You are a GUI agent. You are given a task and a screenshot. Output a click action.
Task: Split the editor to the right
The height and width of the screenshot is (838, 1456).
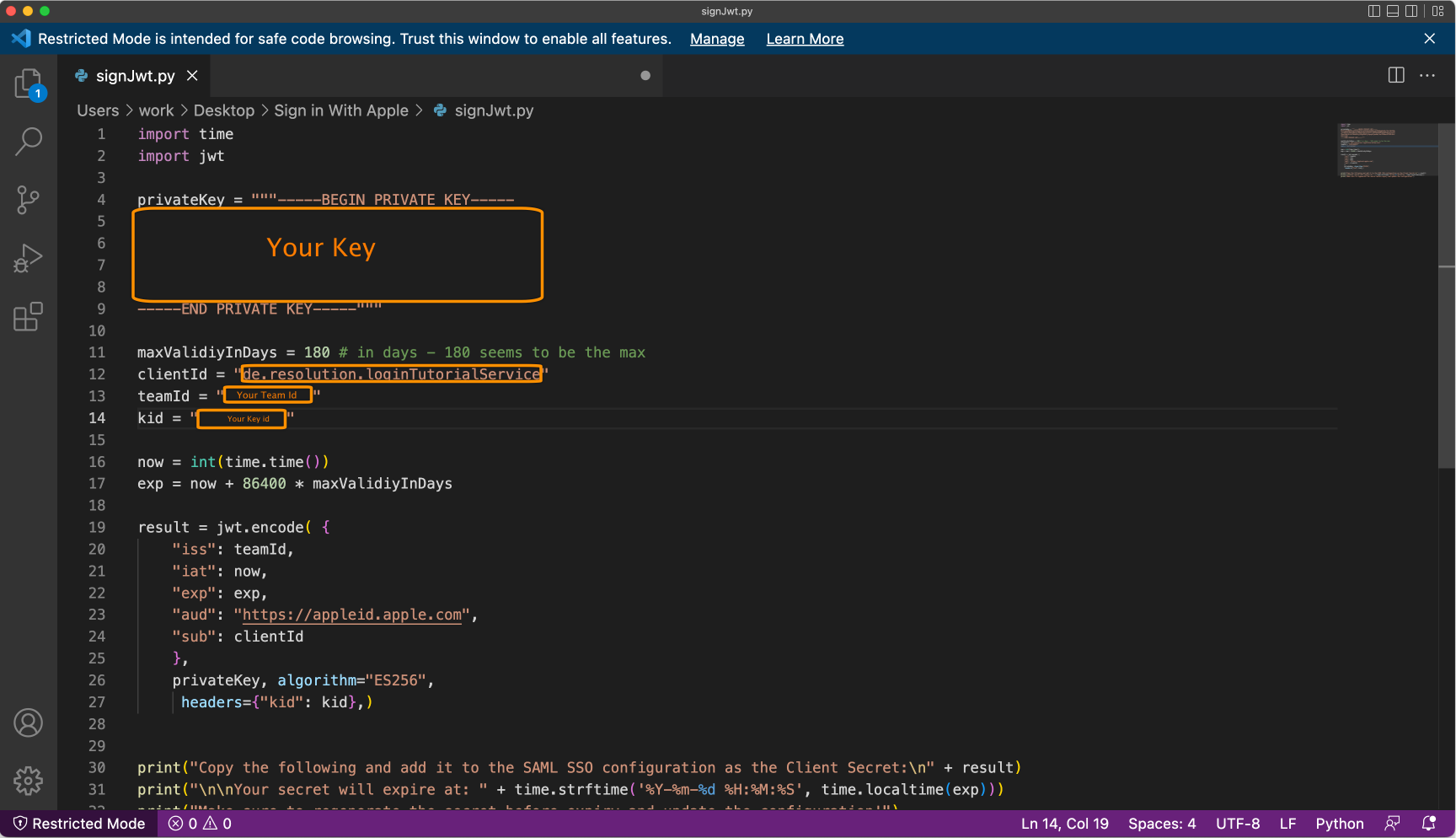pos(1396,75)
